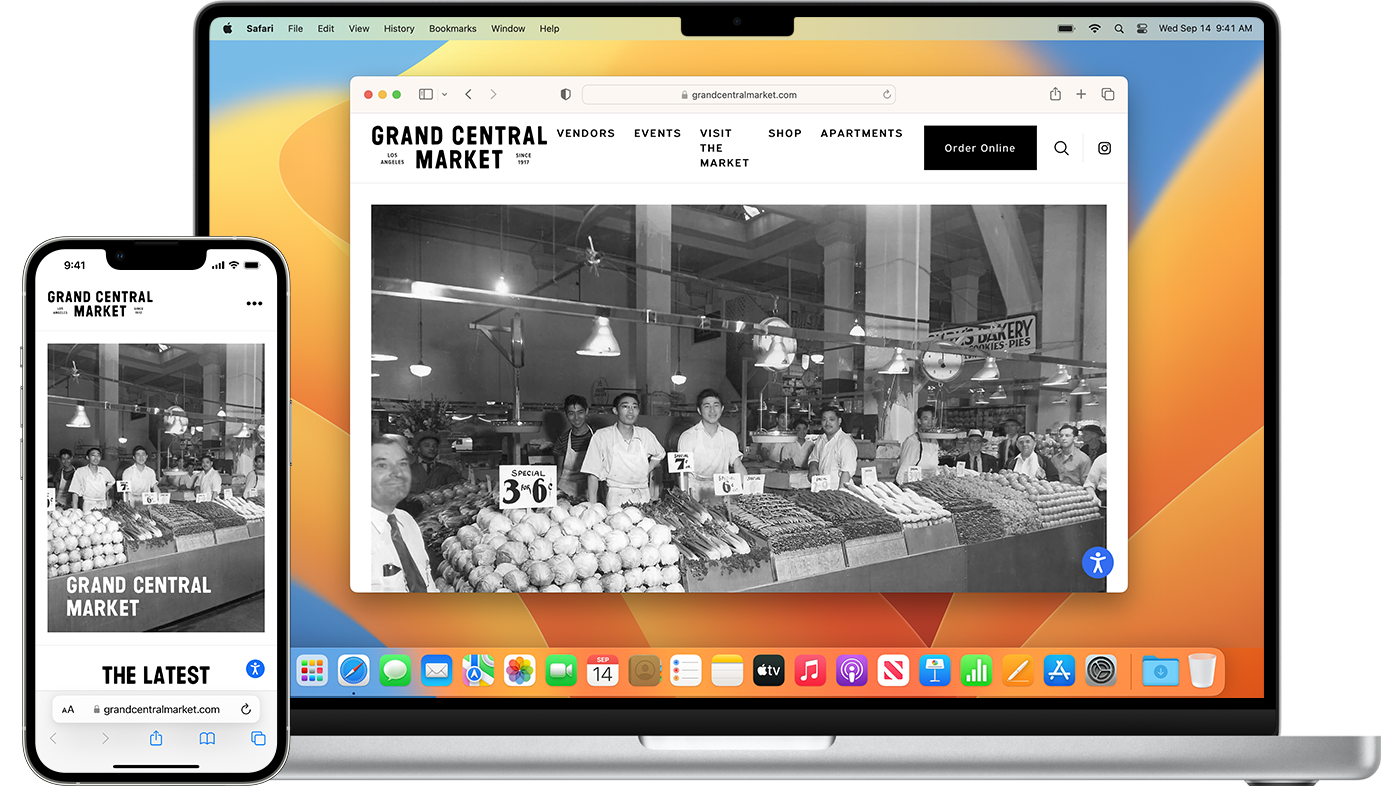The width and height of the screenshot is (1400, 800).
Task: Launch Music from the Dock
Action: pos(810,670)
